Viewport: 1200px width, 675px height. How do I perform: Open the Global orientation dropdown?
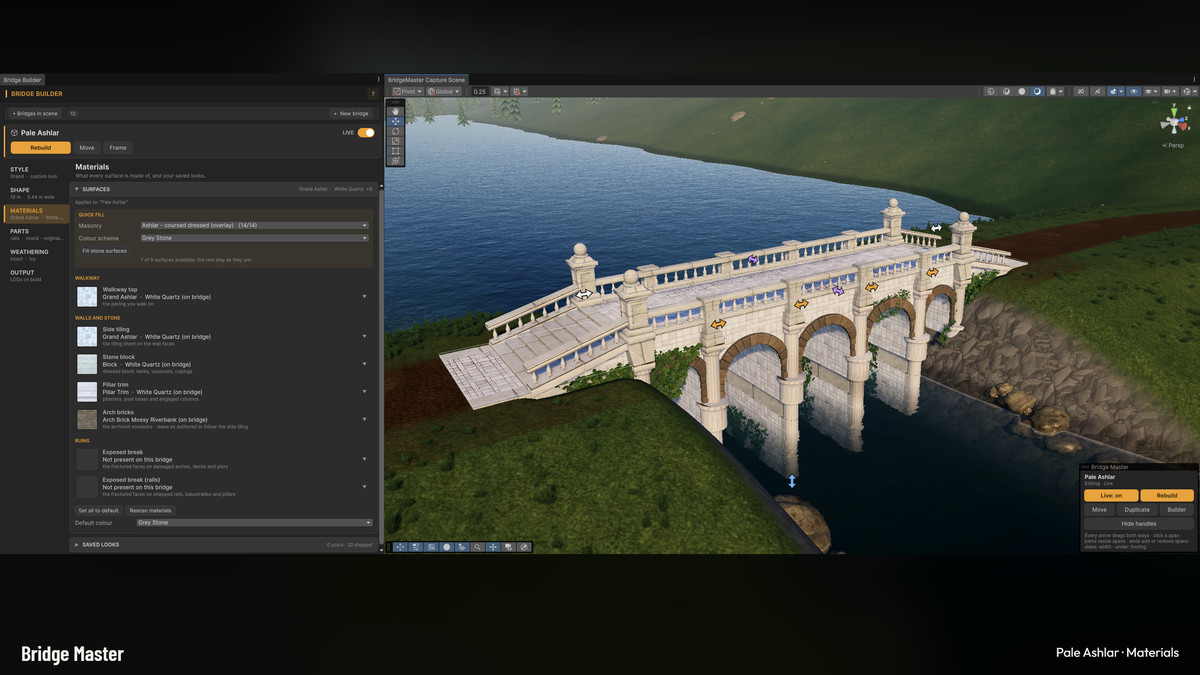click(x=443, y=91)
